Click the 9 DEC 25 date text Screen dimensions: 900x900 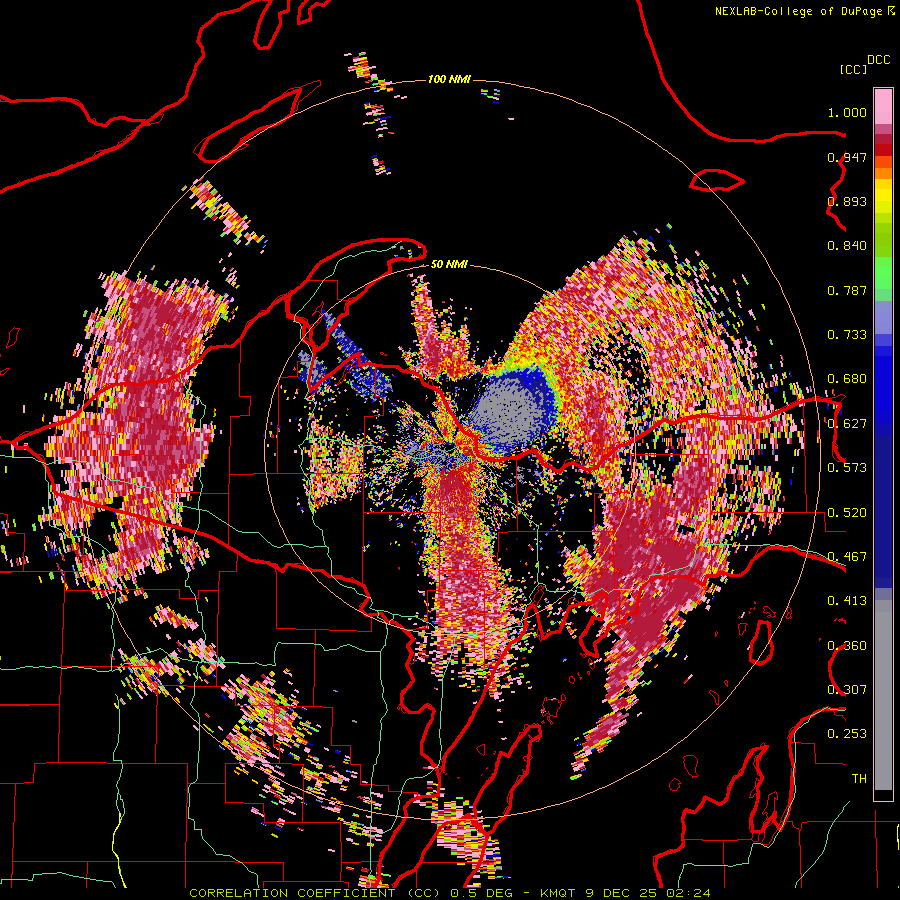pyautogui.click(x=620, y=893)
